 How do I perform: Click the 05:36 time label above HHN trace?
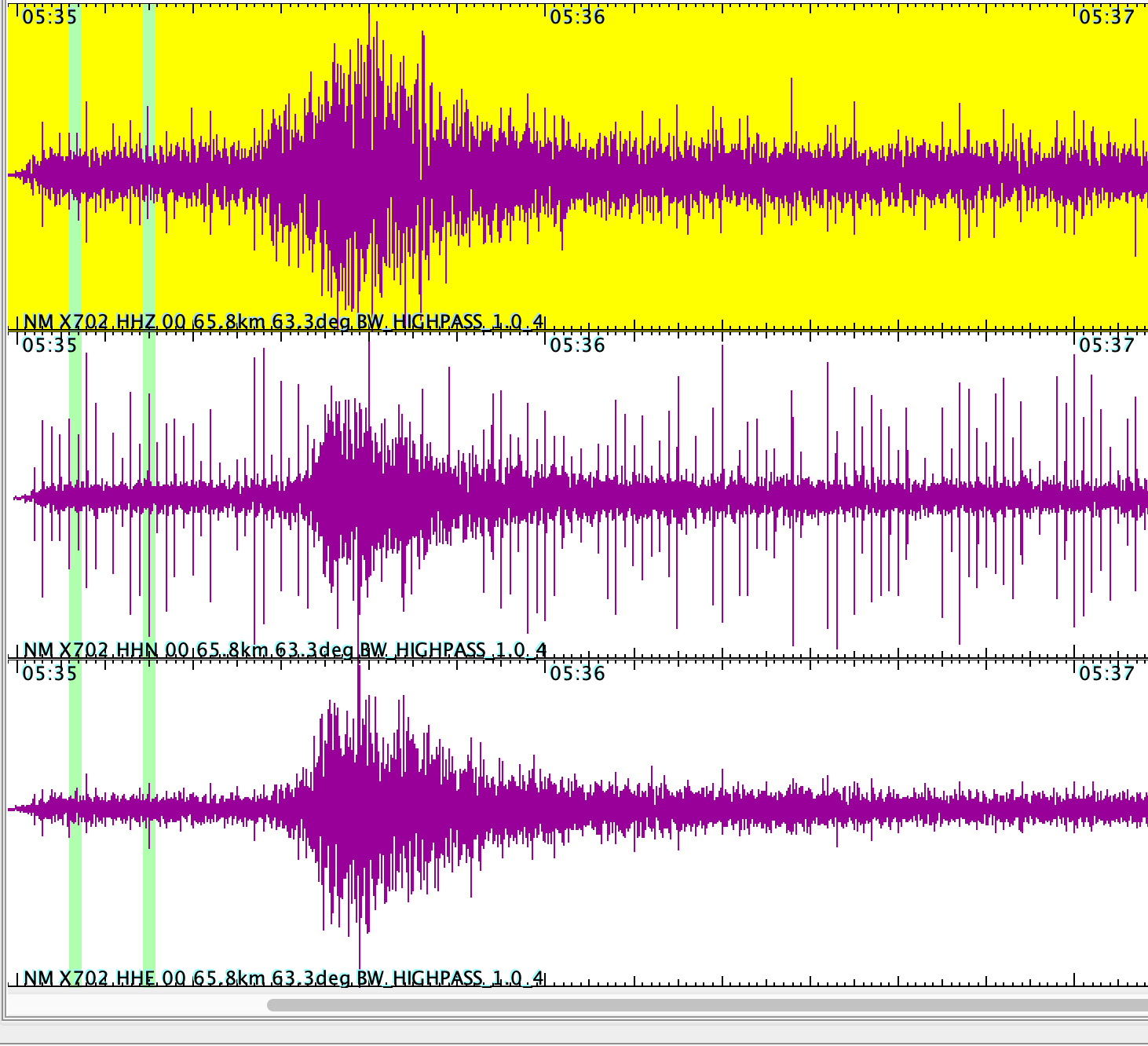pos(577,345)
